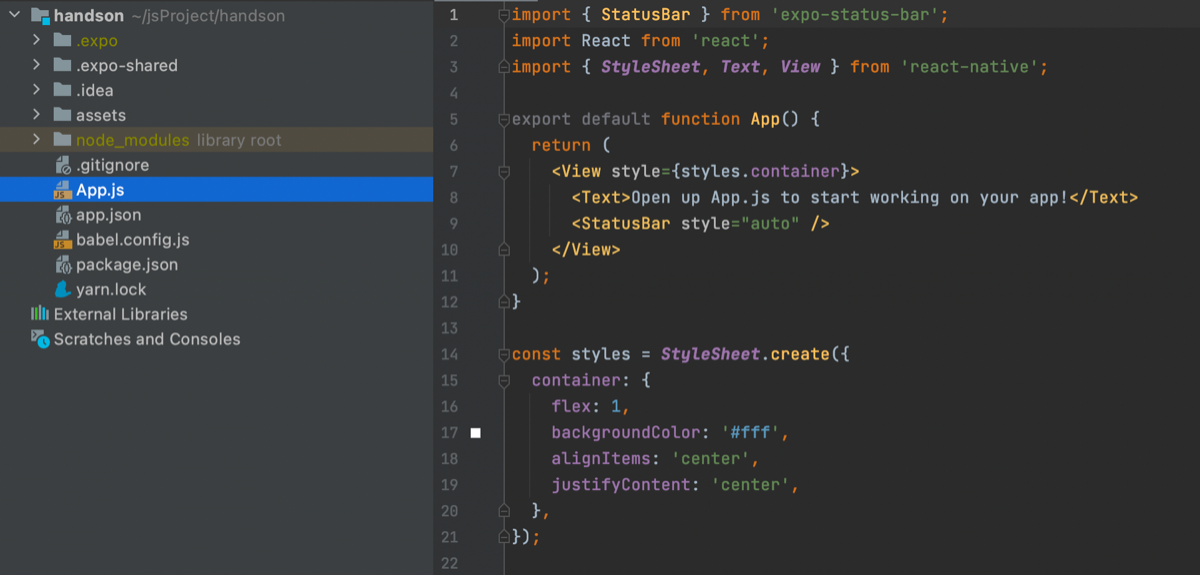
Task: Click fold end marker at line 3
Action: (504, 67)
